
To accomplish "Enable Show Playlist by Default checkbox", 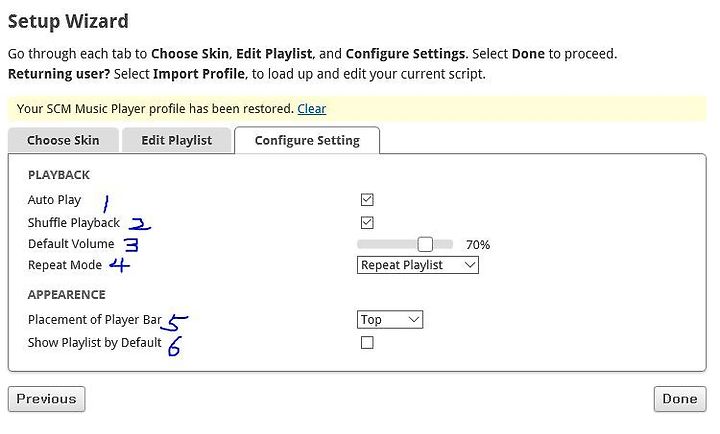I will (367, 343).
